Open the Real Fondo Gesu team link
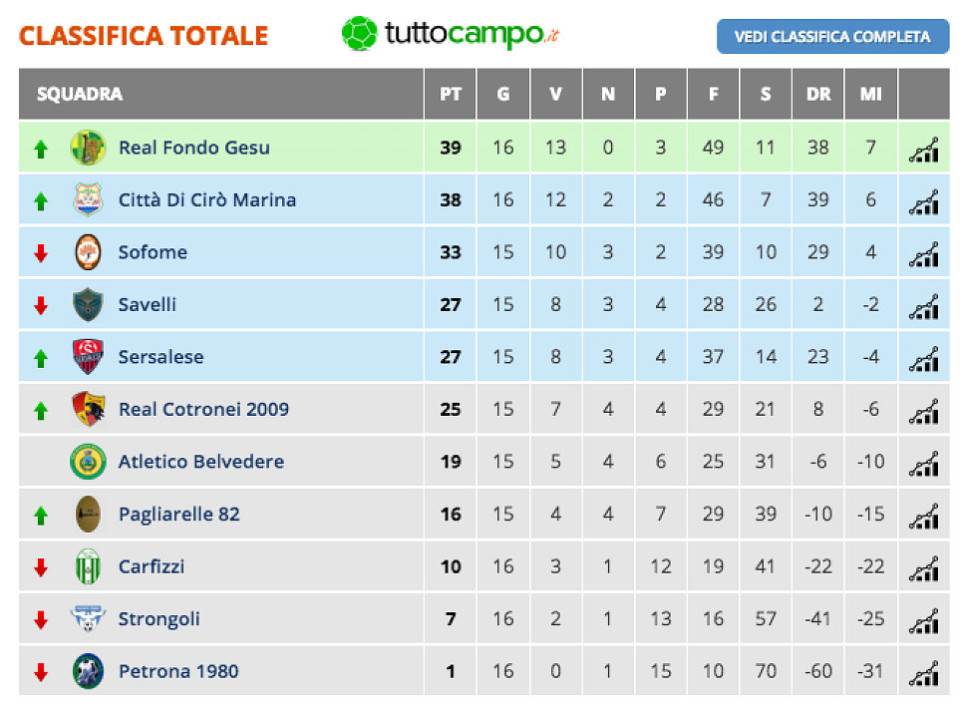This screenshot has width=960, height=713. click(x=194, y=148)
